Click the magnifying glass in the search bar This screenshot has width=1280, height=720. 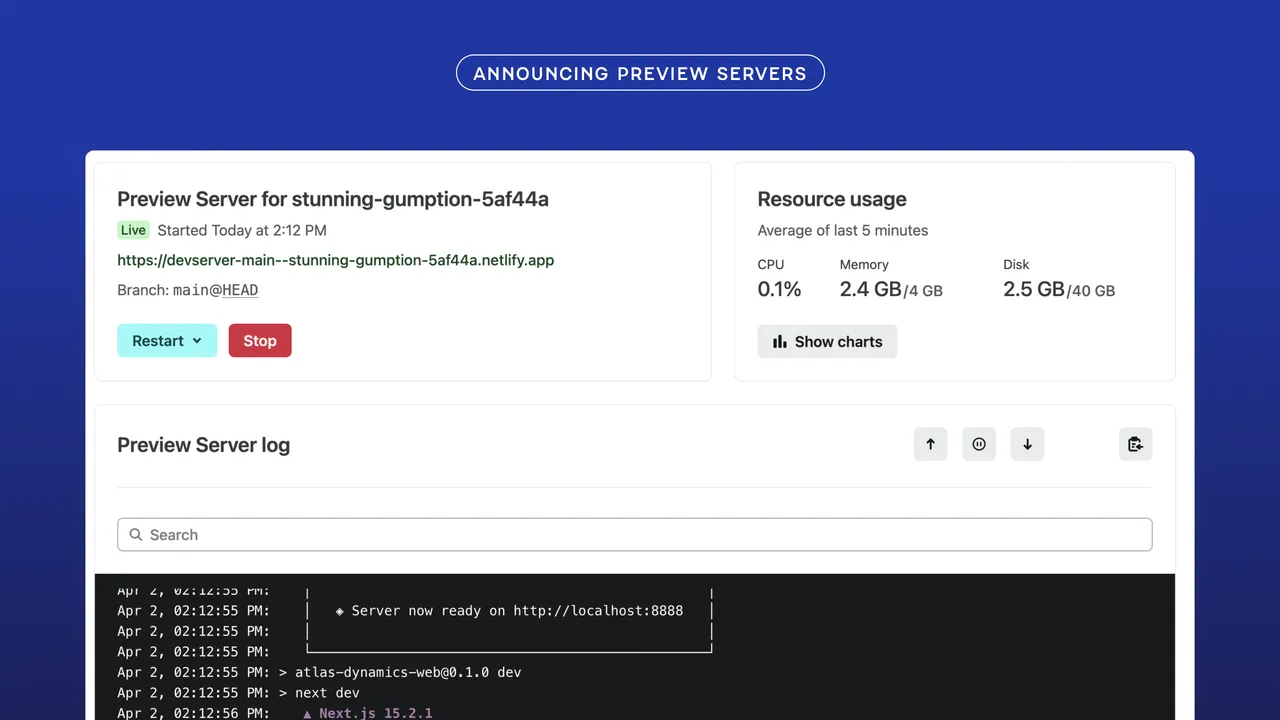click(x=136, y=534)
